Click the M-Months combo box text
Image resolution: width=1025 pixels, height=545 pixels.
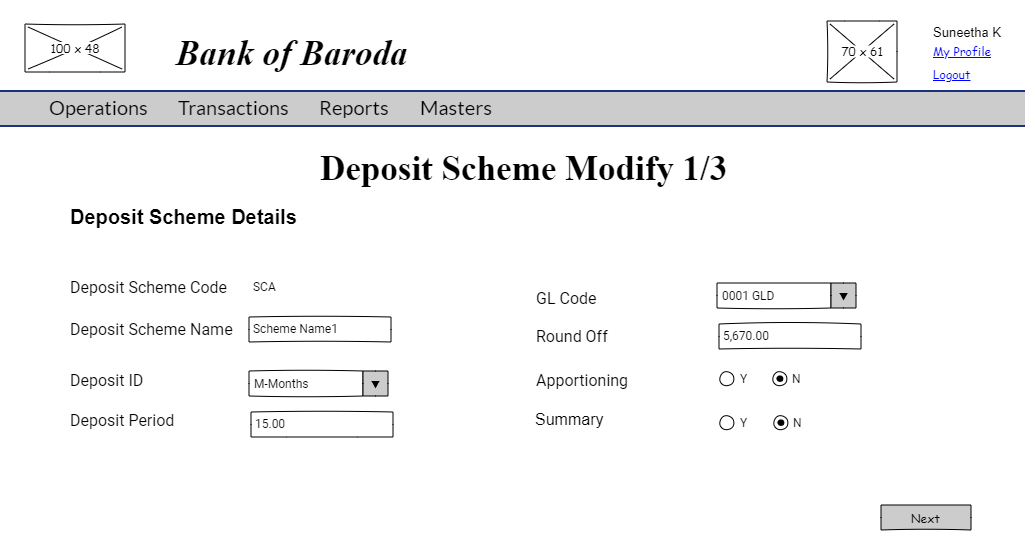coord(305,384)
